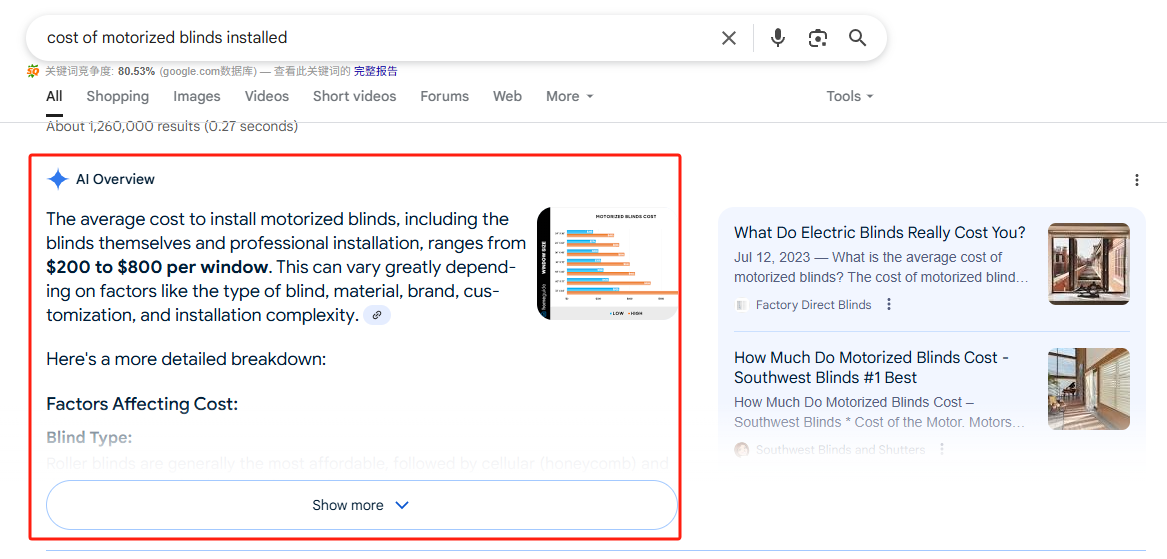Screen dimensions: 1167x559
Task: Click the Factory Direct Blinds favicon
Action: (741, 304)
